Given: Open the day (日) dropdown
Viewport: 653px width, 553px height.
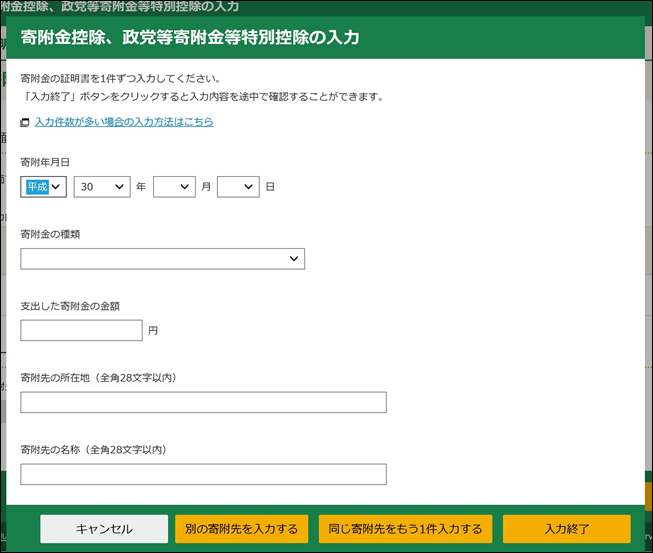Looking at the screenshot, I should point(238,187).
